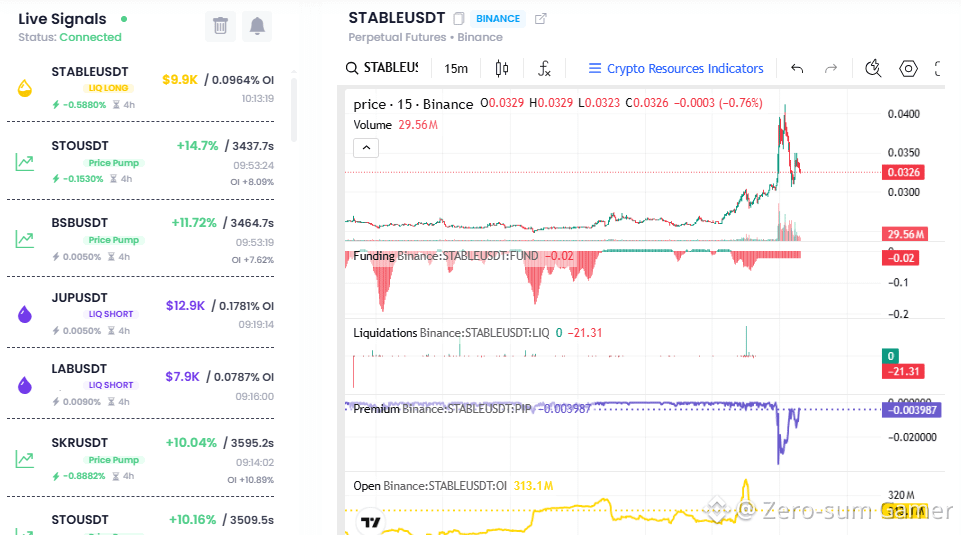
Task: Click the -0.003987 premium axis label
Action: (911, 410)
